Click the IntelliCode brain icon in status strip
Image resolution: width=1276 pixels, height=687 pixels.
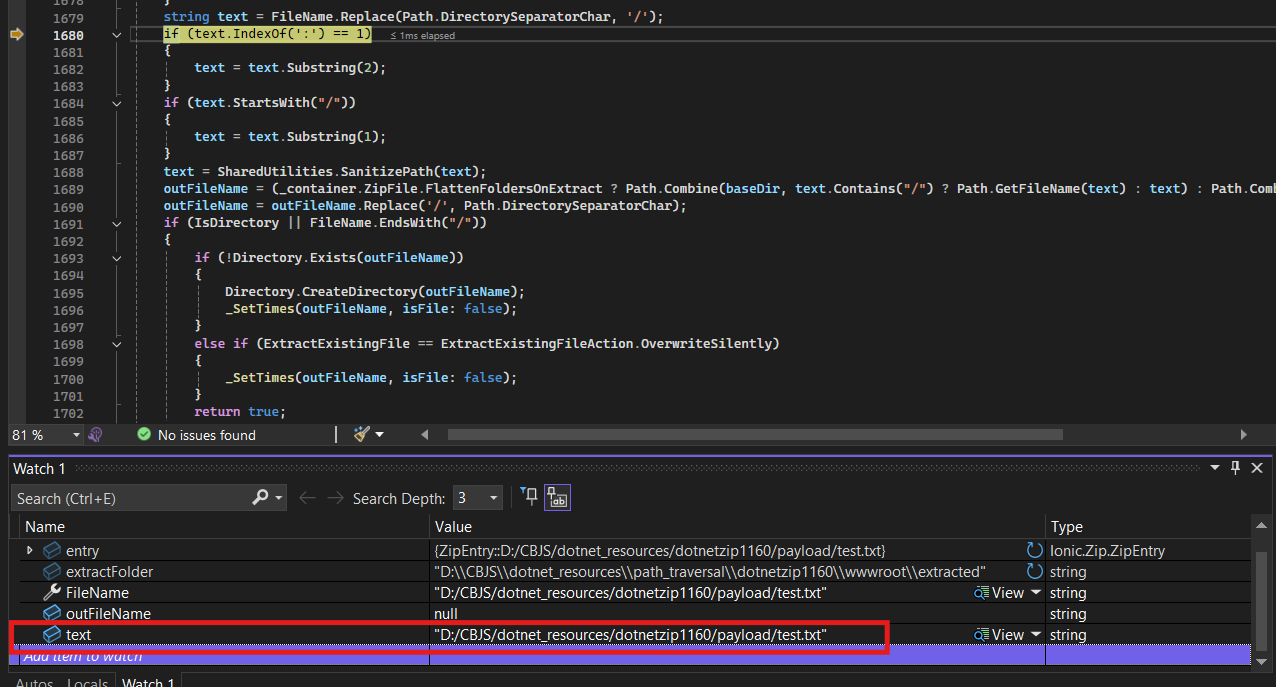point(96,435)
